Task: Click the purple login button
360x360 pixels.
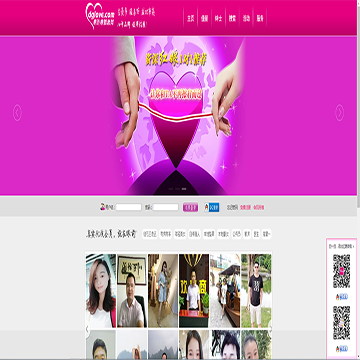Action: click(190, 207)
